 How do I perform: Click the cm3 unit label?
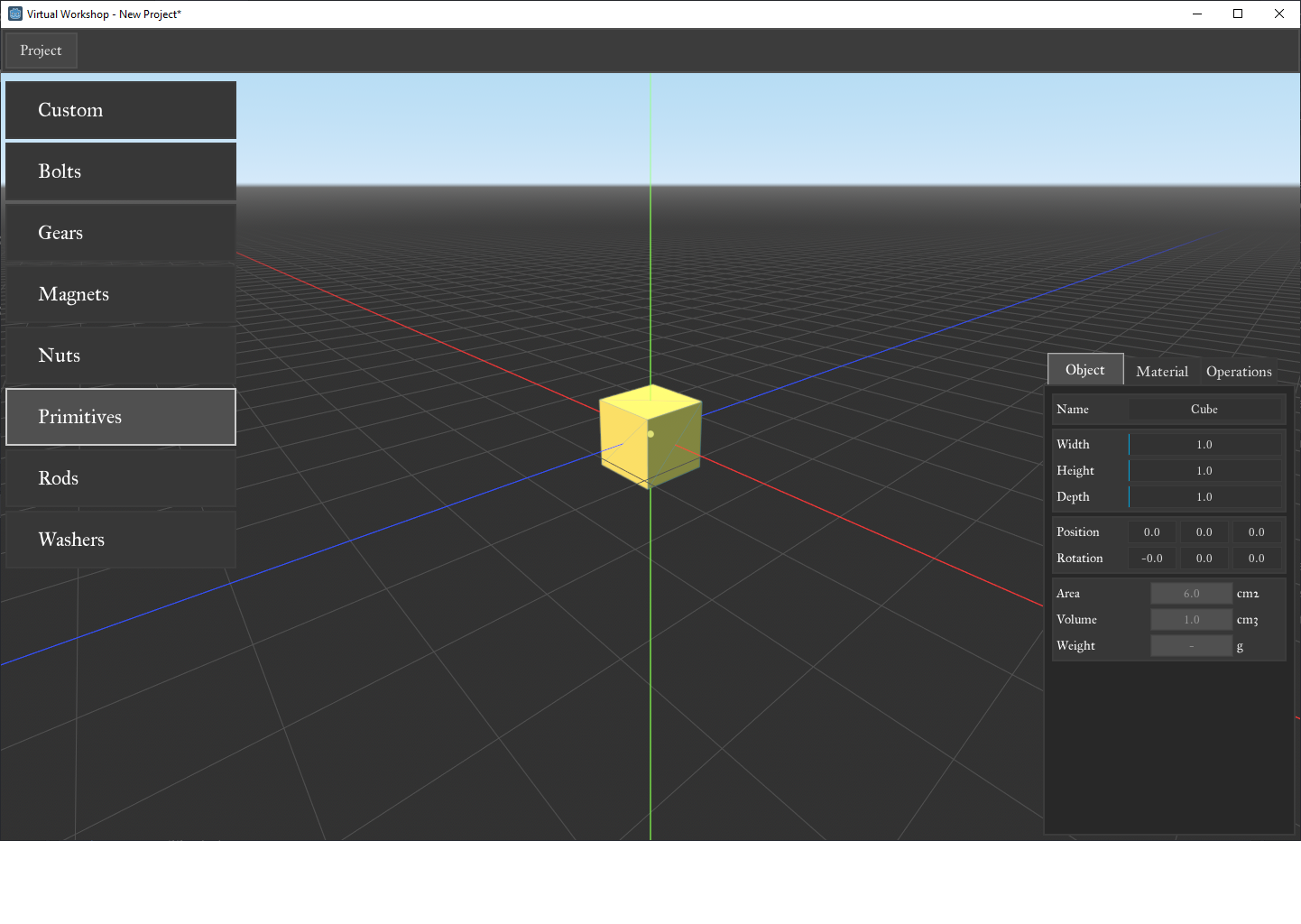1247,620
